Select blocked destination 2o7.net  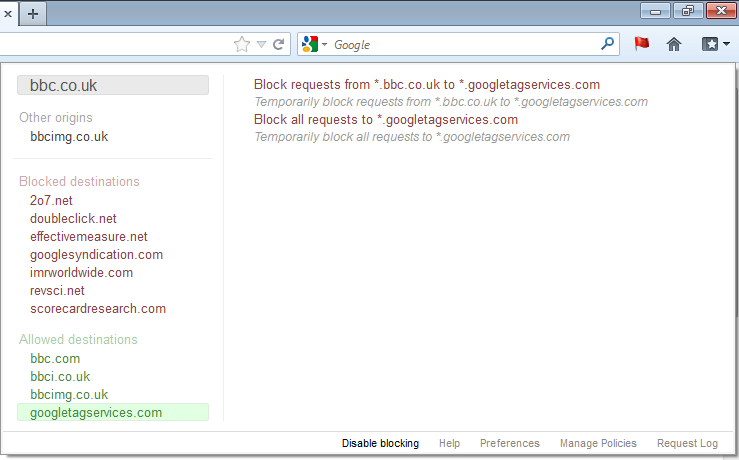(x=51, y=200)
